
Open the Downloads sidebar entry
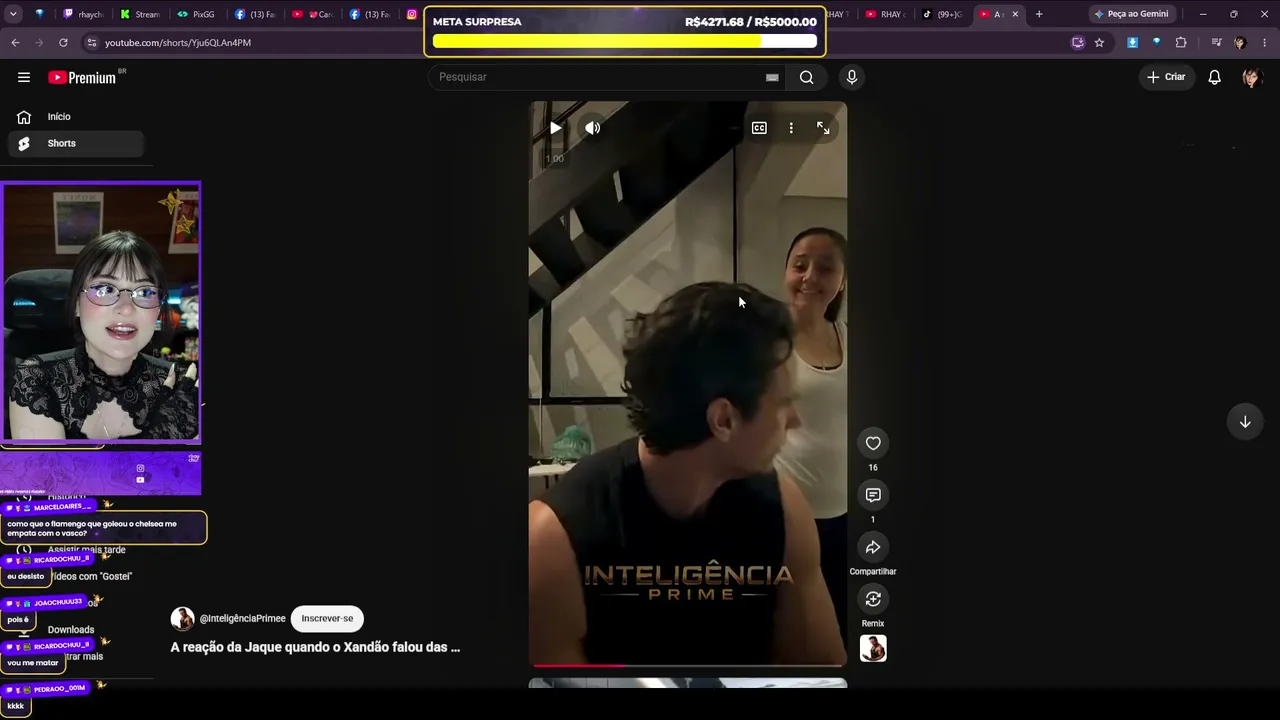(71, 630)
